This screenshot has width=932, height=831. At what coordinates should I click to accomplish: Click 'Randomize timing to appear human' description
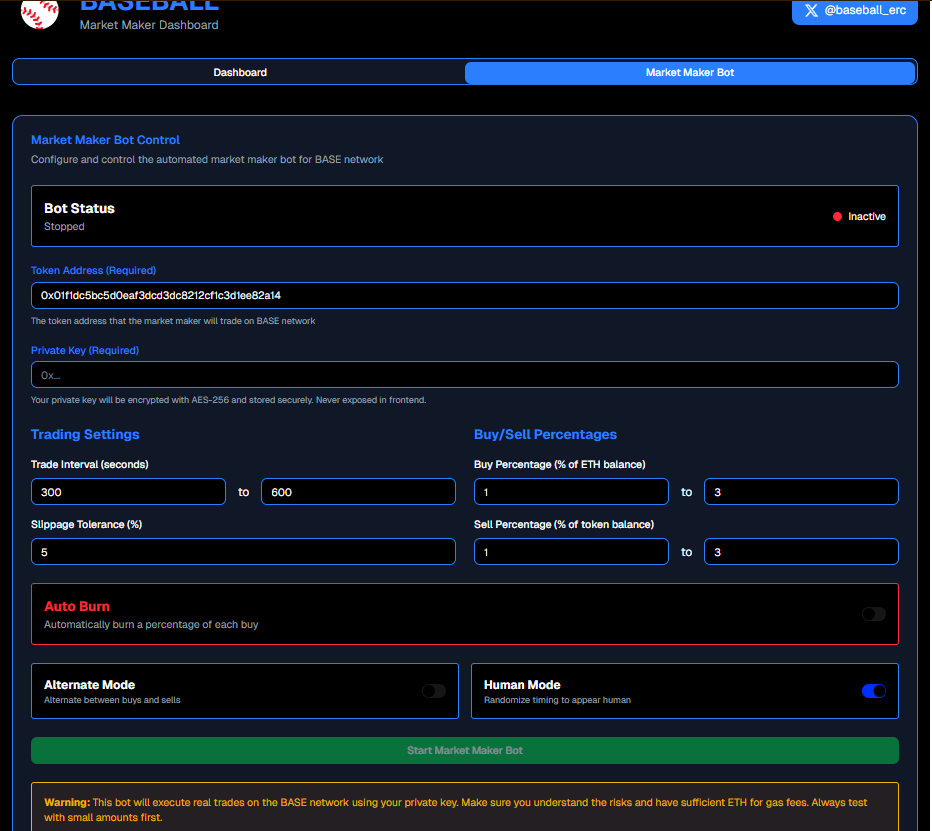coord(557,700)
